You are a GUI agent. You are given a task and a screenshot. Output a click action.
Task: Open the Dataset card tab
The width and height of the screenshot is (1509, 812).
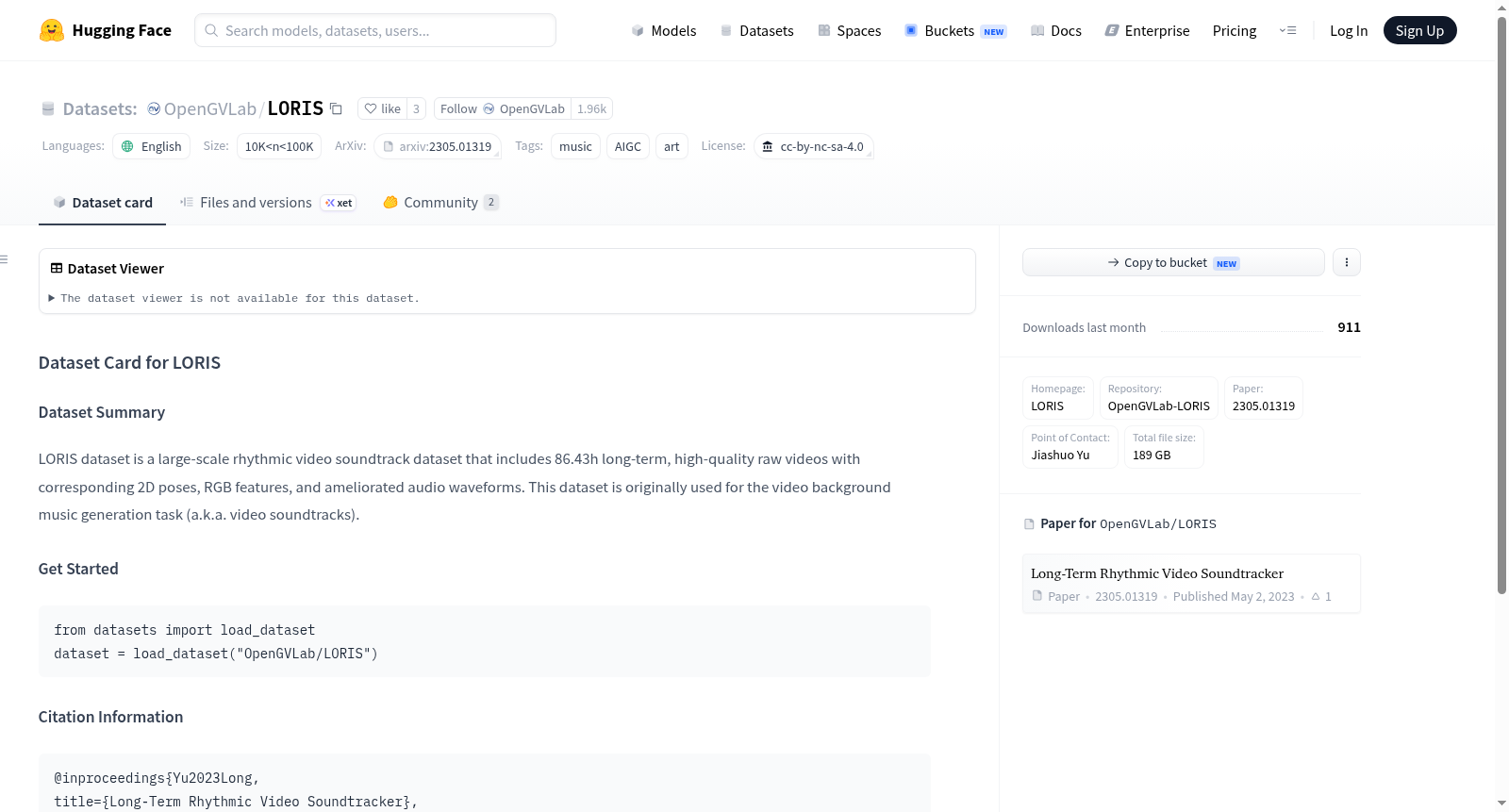coord(102,203)
